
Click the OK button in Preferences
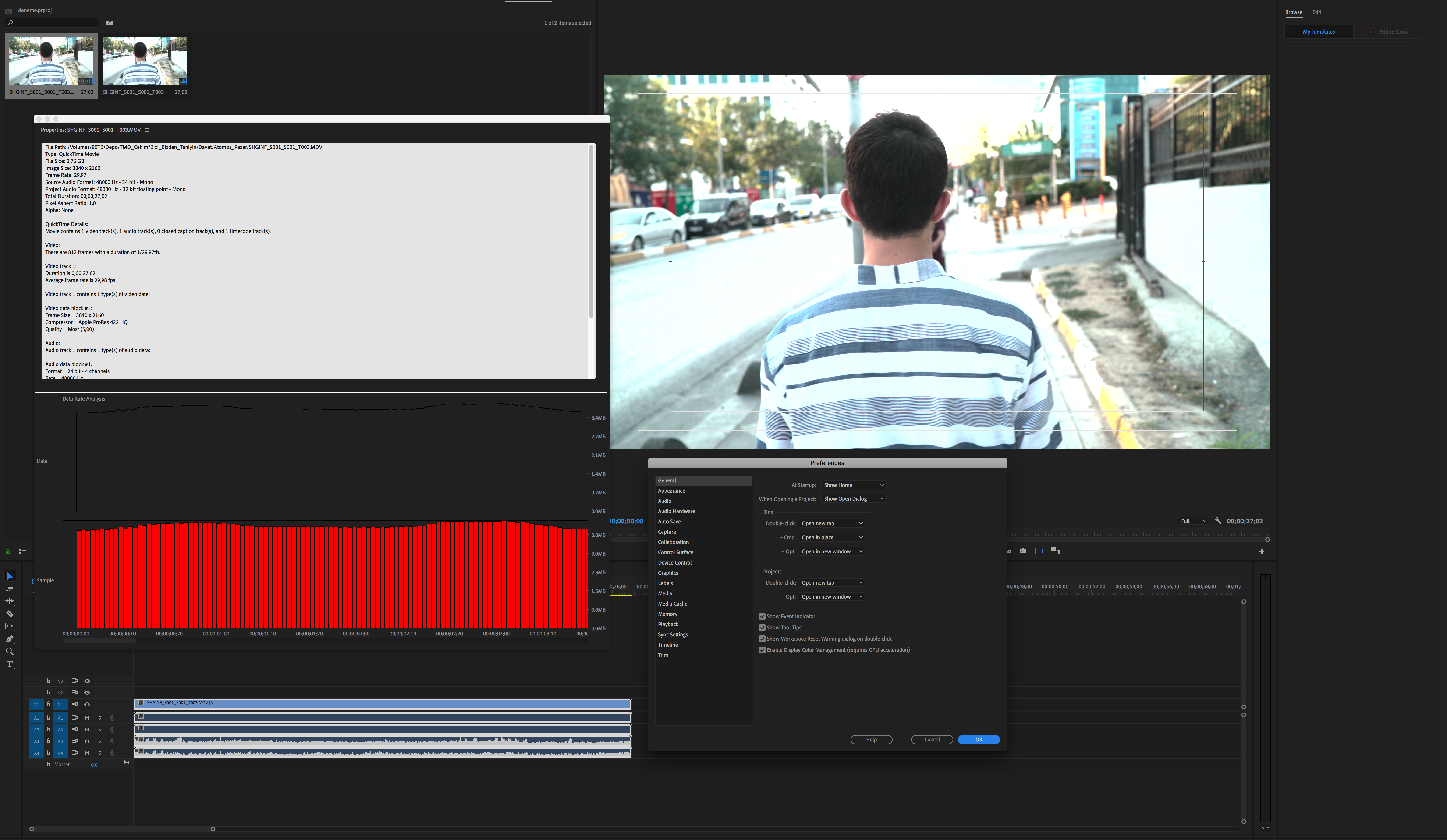[979, 740]
